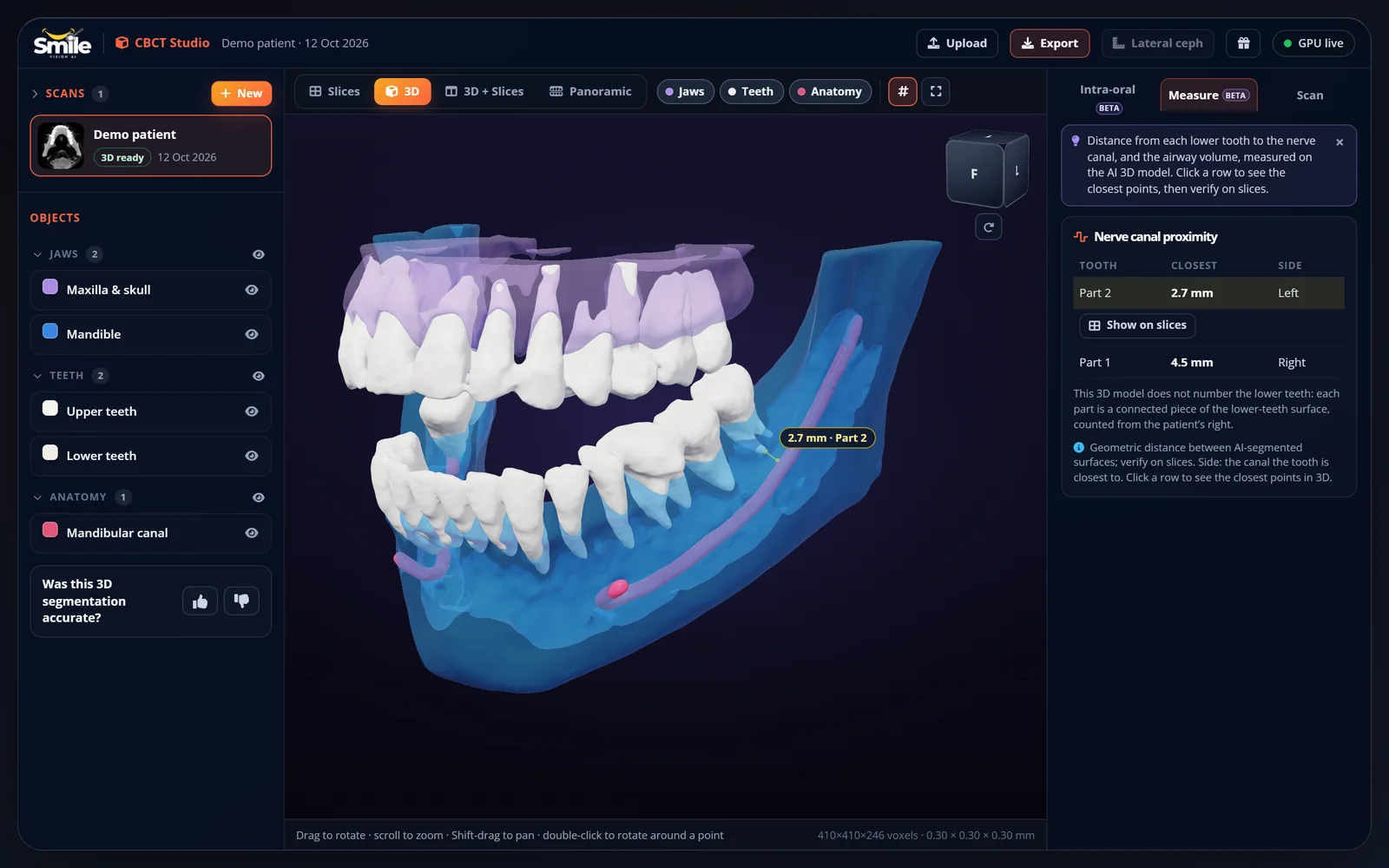This screenshot has width=1389, height=868.
Task: Open Lateral ceph
Action: pos(1158,43)
